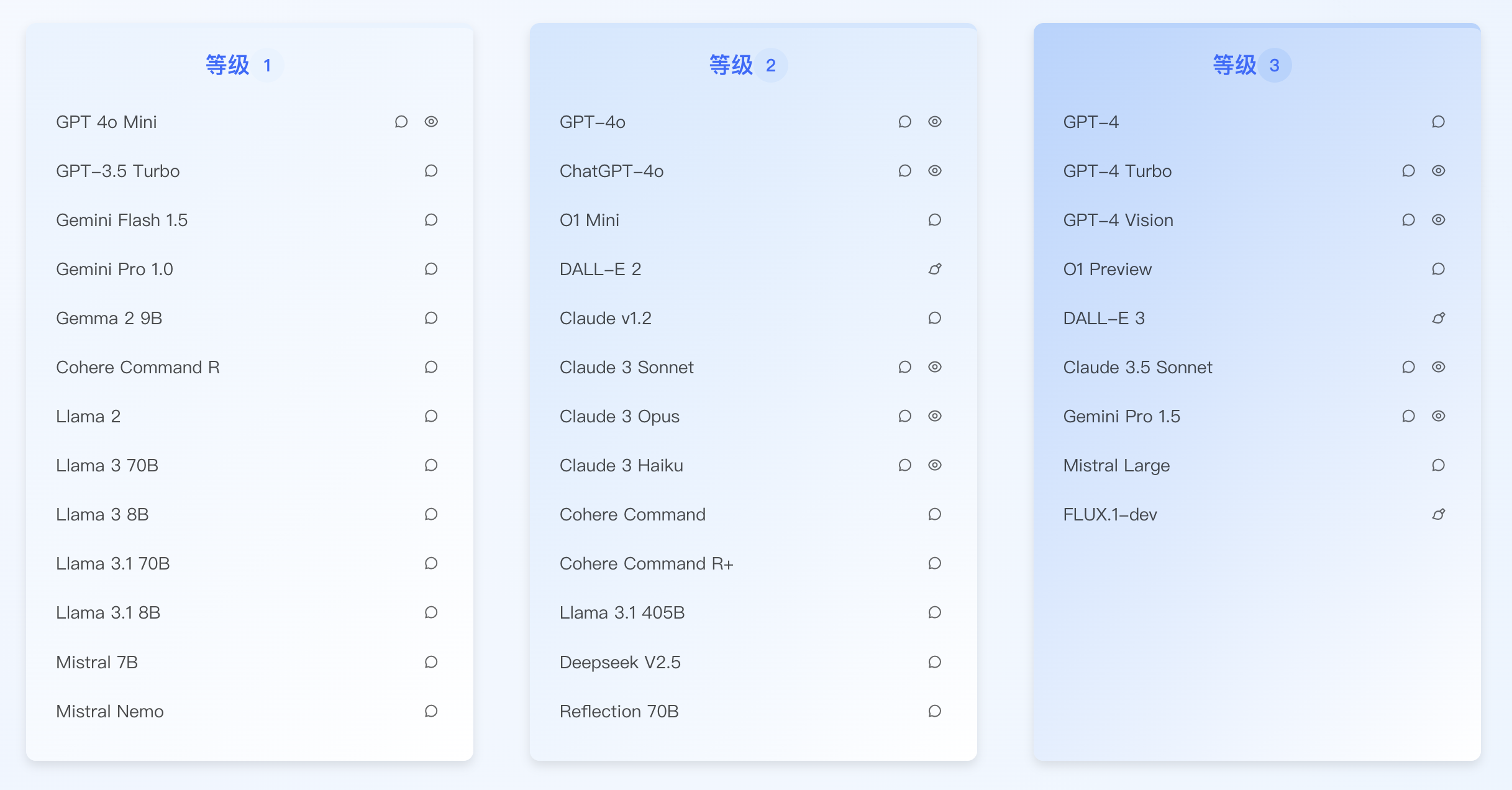The width and height of the screenshot is (1512, 790).
Task: Click the chat icon for Mistral Nemo
Action: click(431, 711)
